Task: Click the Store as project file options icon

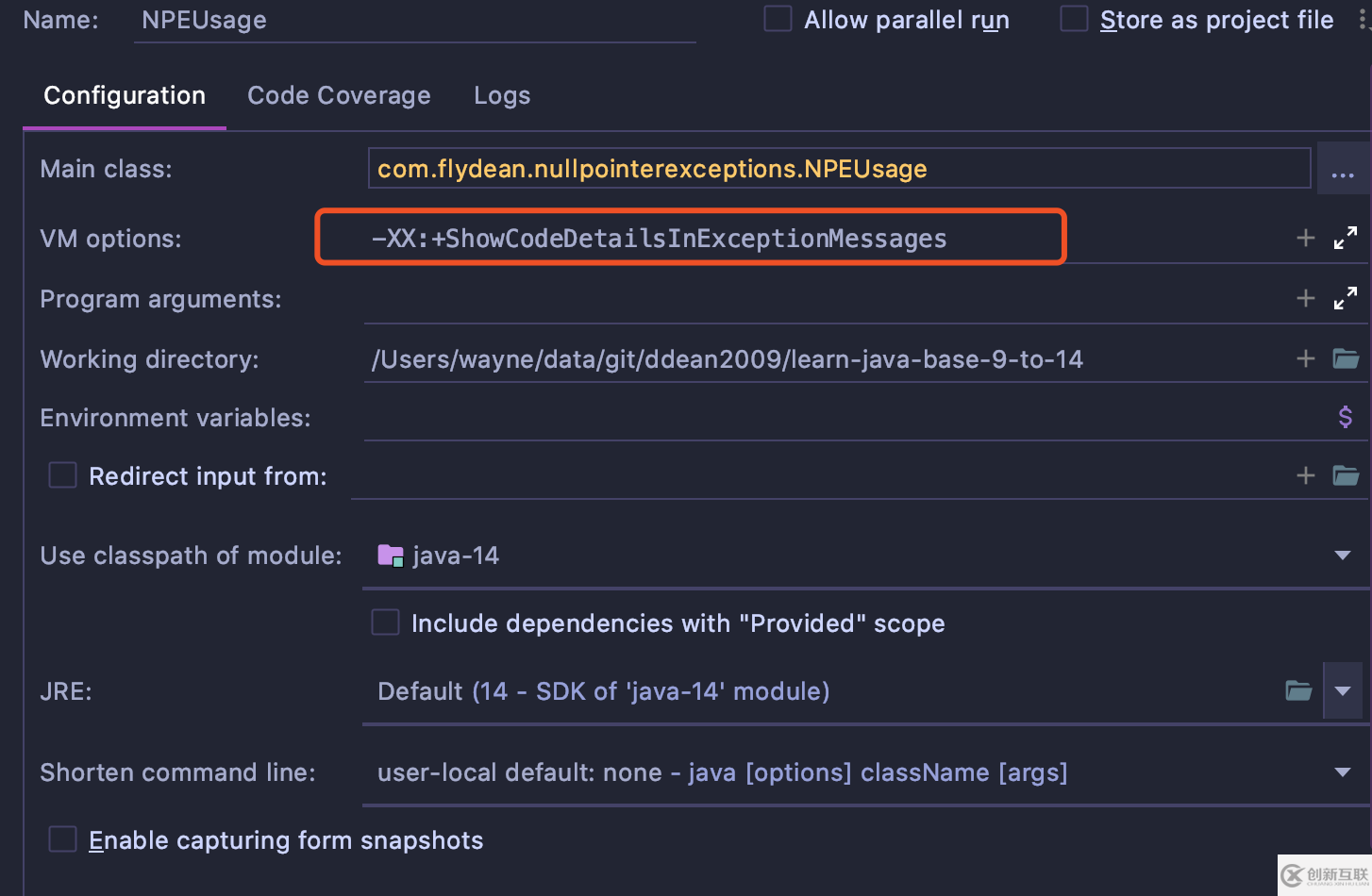Action: click(1364, 19)
